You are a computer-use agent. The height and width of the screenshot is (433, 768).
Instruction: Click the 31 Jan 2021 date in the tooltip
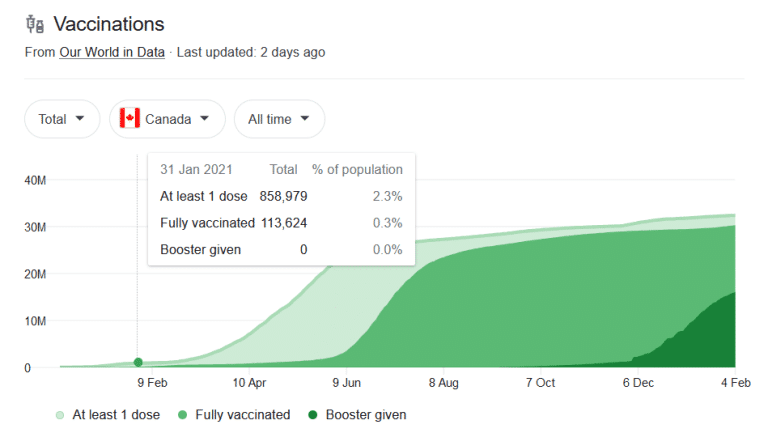point(194,169)
